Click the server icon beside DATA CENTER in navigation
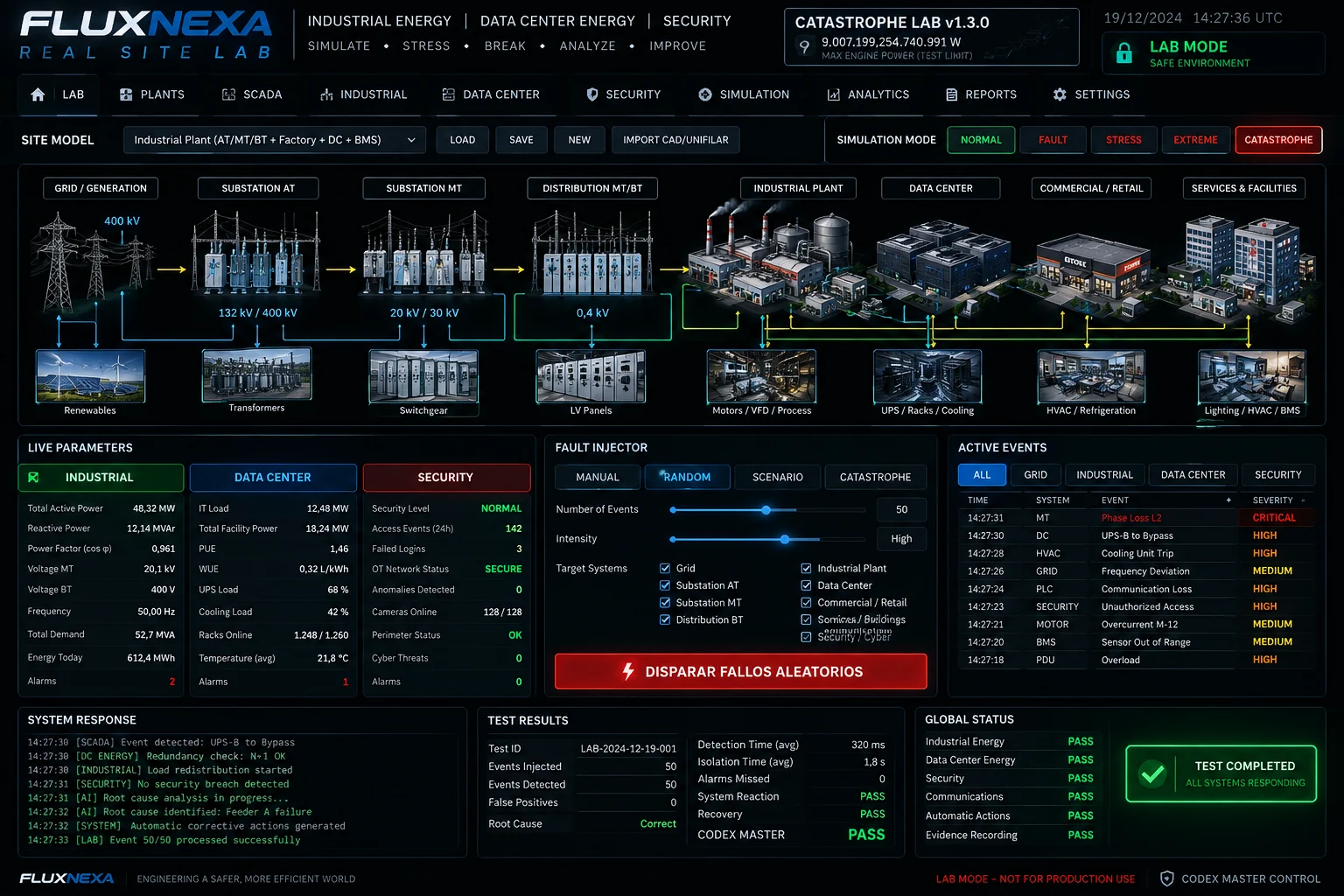Viewport: 1344px width, 896px height. [x=448, y=94]
